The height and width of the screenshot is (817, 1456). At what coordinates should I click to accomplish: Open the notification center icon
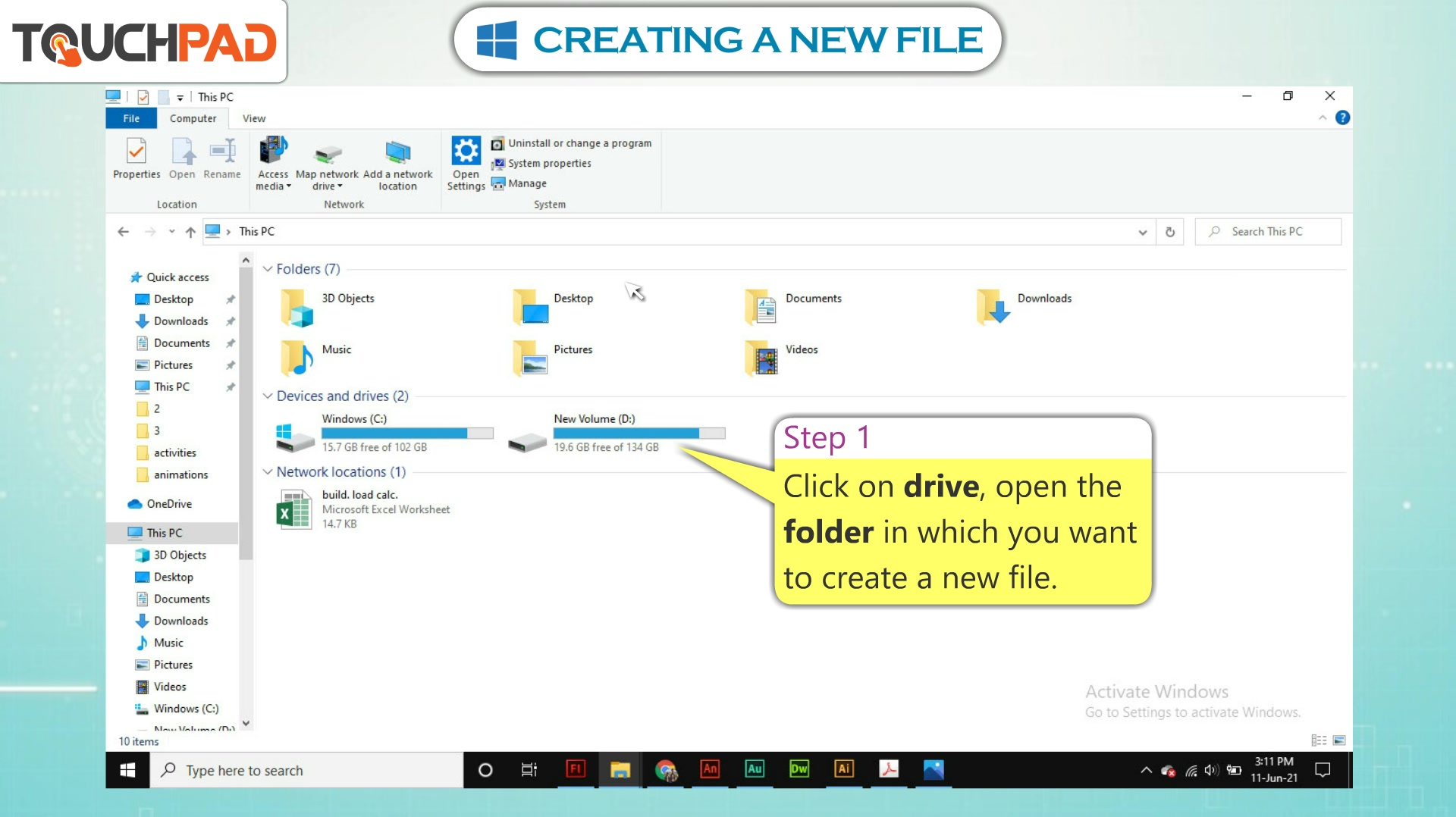tap(1323, 771)
